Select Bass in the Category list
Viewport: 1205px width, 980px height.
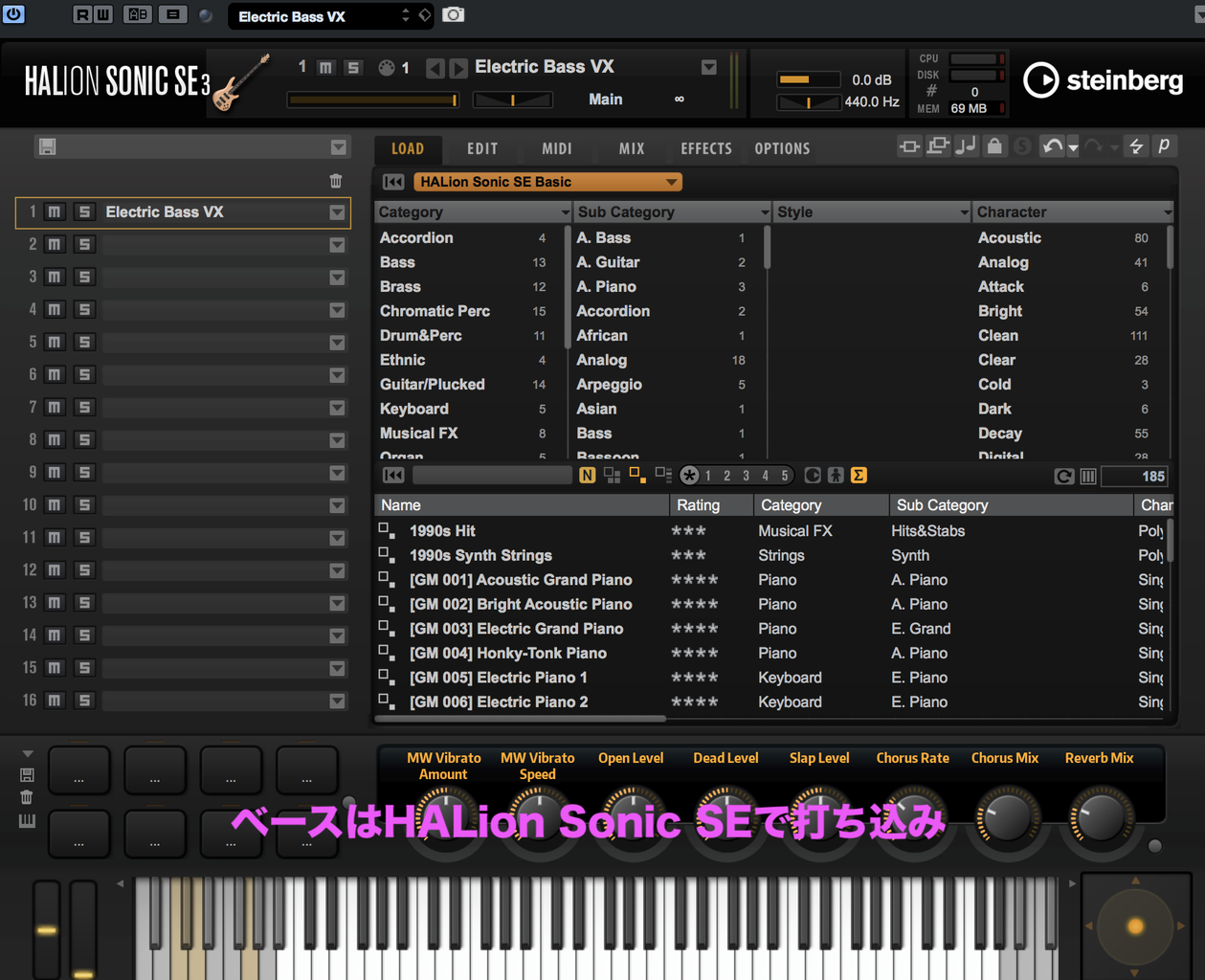pos(397,262)
